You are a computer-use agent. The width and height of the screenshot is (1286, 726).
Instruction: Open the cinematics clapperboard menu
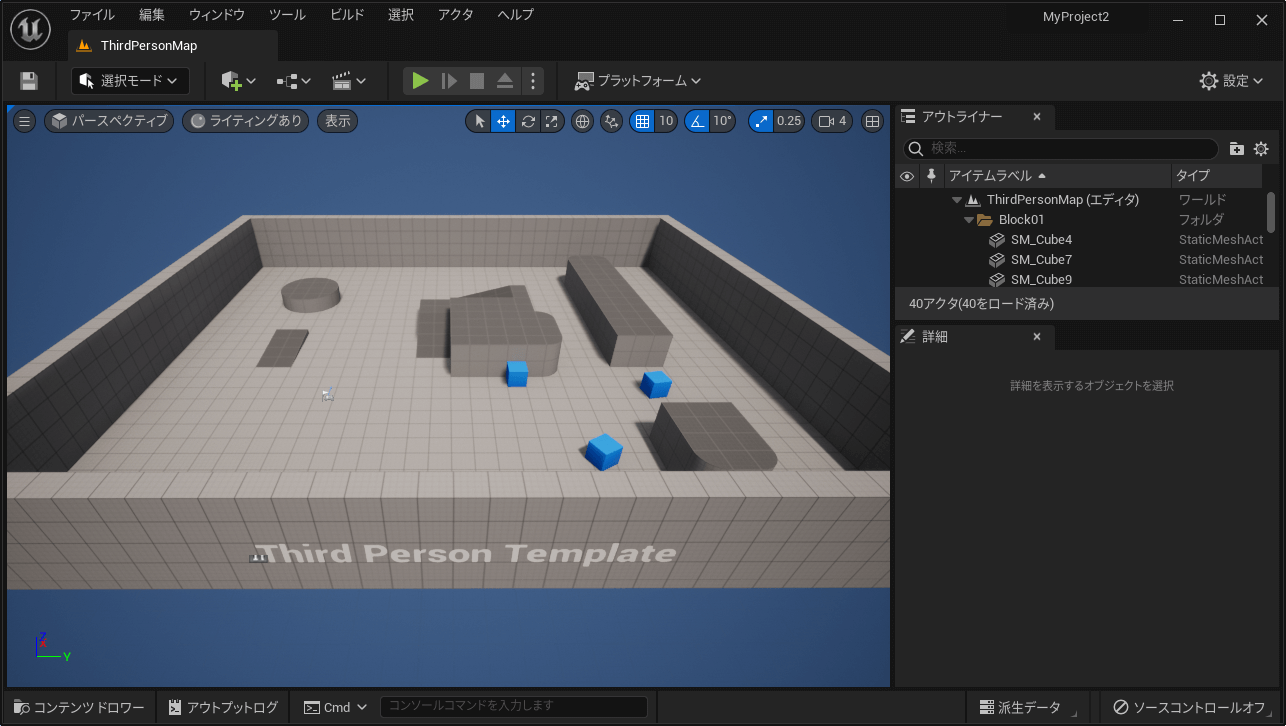click(x=349, y=81)
